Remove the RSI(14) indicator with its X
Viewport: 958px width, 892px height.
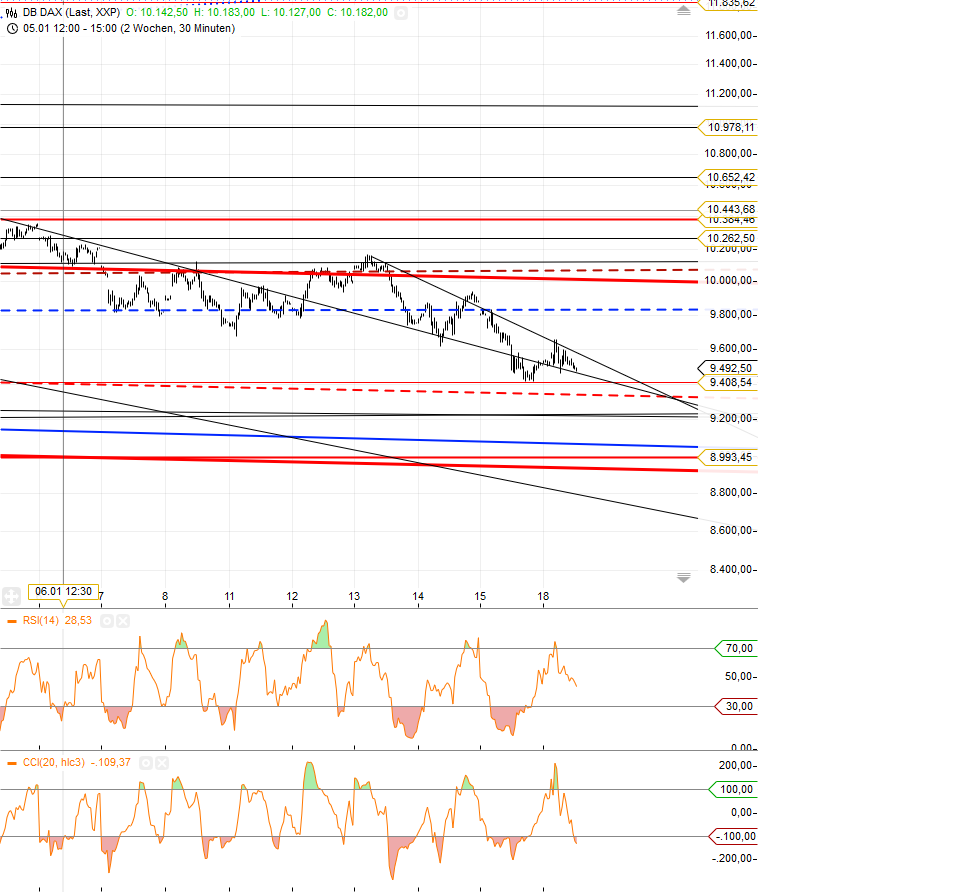pos(122,621)
